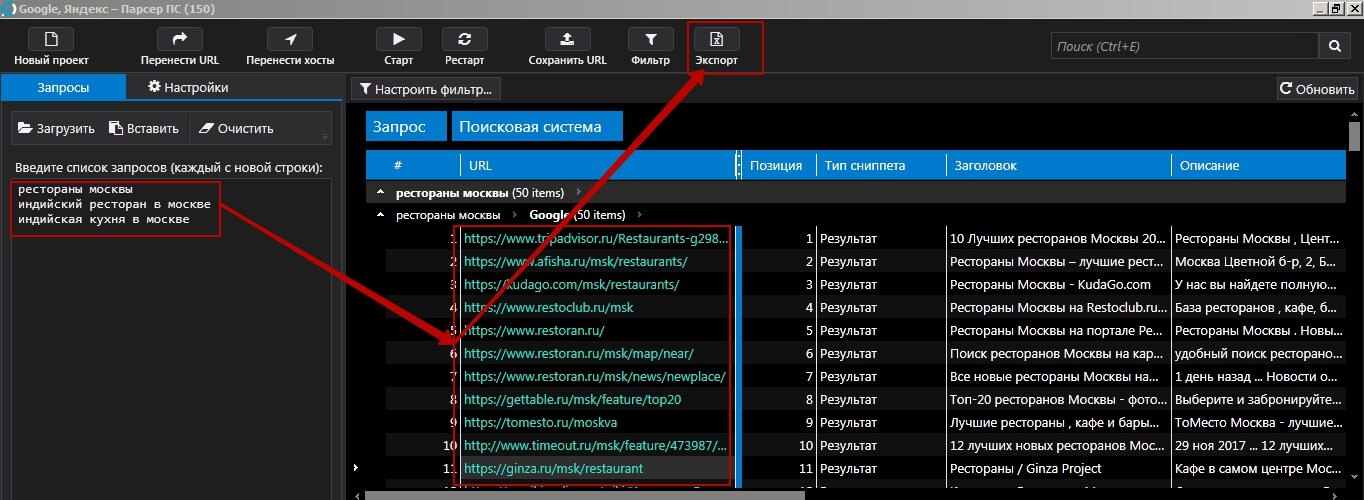Open the ginza.ru/msk/restaurant URL
Image resolution: width=1364 pixels, height=500 pixels.
tap(554, 469)
